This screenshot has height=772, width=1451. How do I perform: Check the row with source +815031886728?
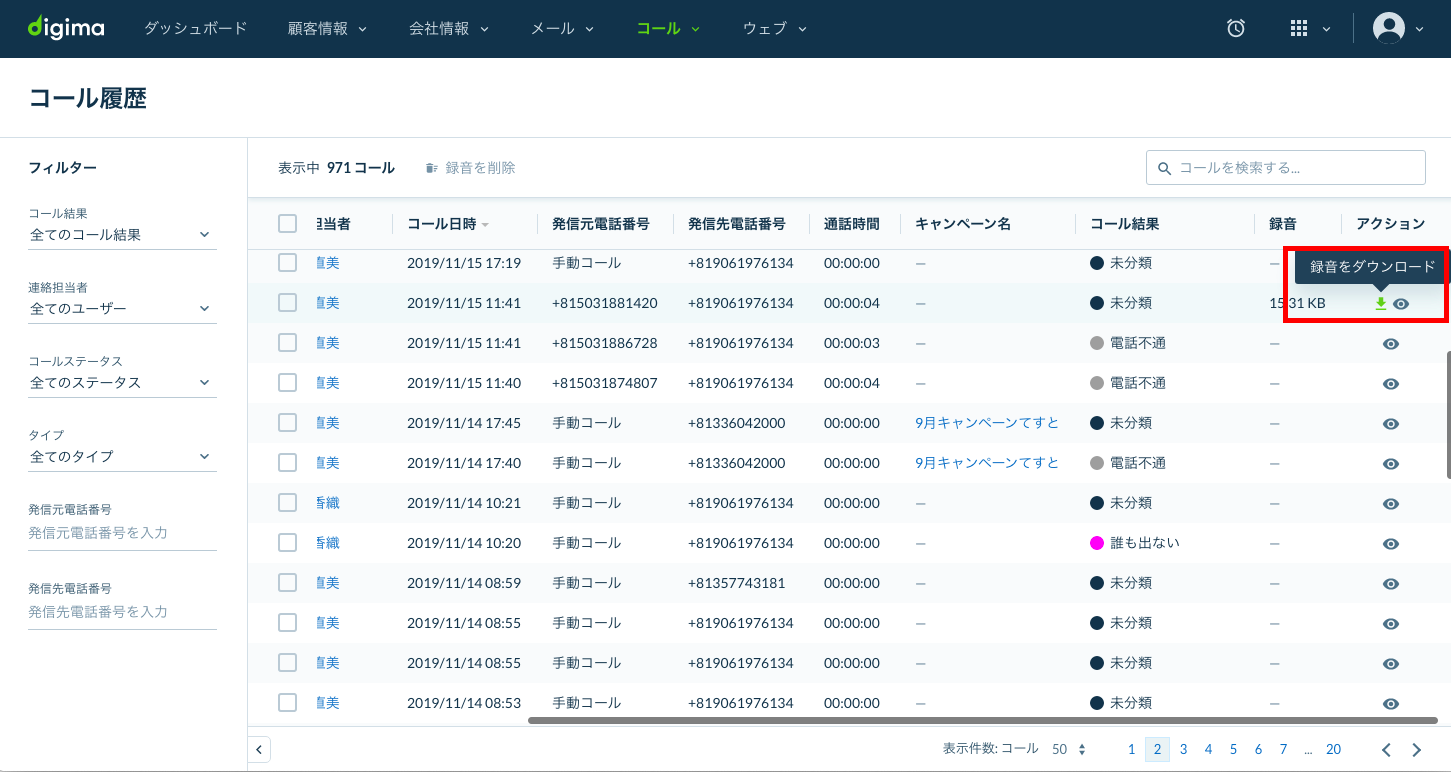(x=287, y=342)
